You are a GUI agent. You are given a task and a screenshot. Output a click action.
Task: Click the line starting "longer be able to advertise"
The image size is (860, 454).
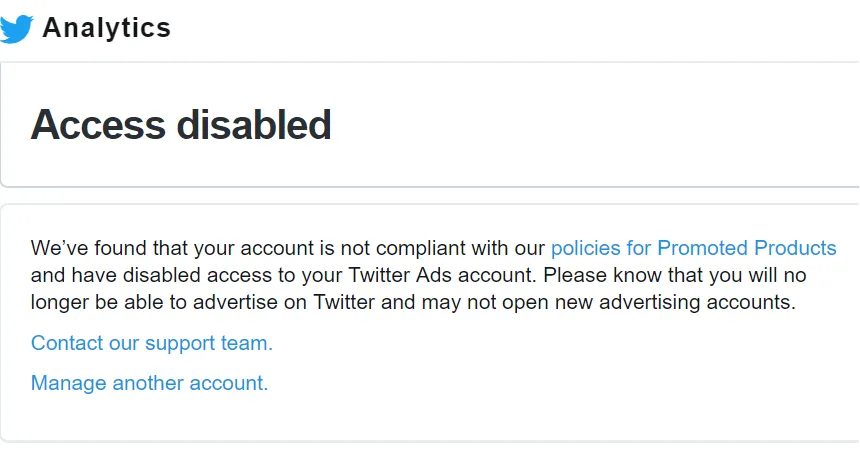[413, 302]
